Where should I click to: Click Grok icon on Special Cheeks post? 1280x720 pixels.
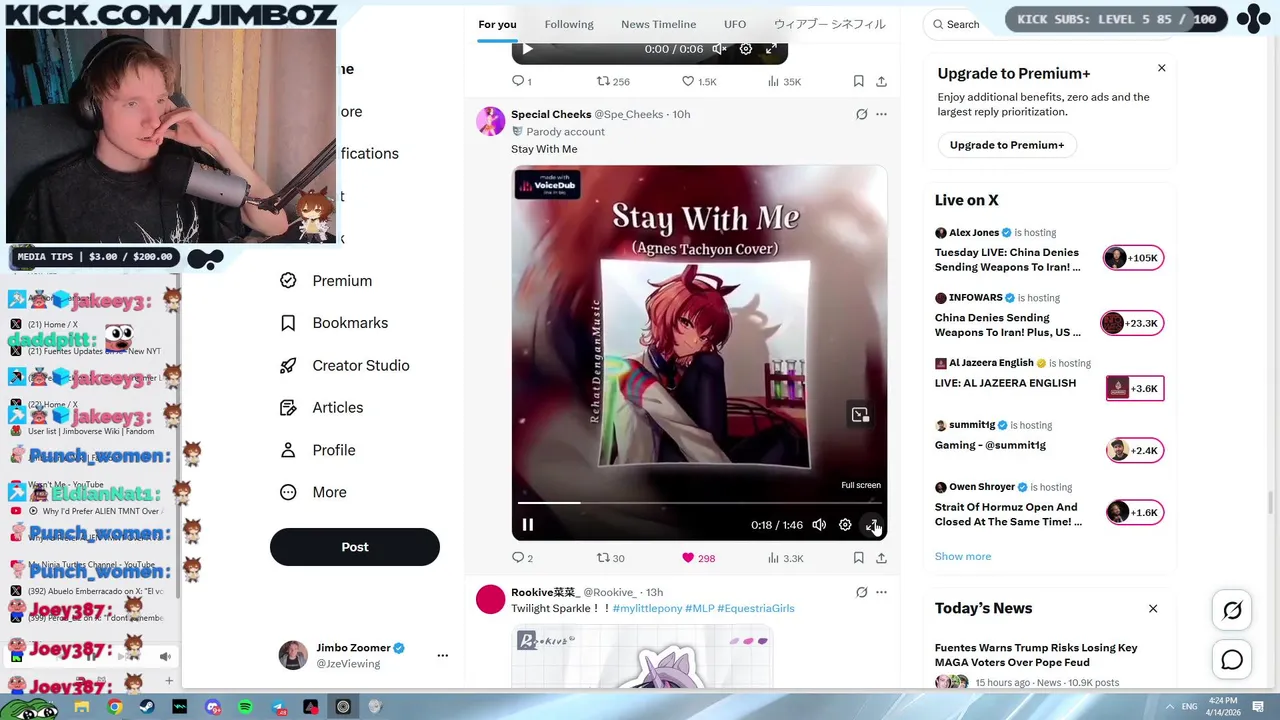(x=861, y=114)
